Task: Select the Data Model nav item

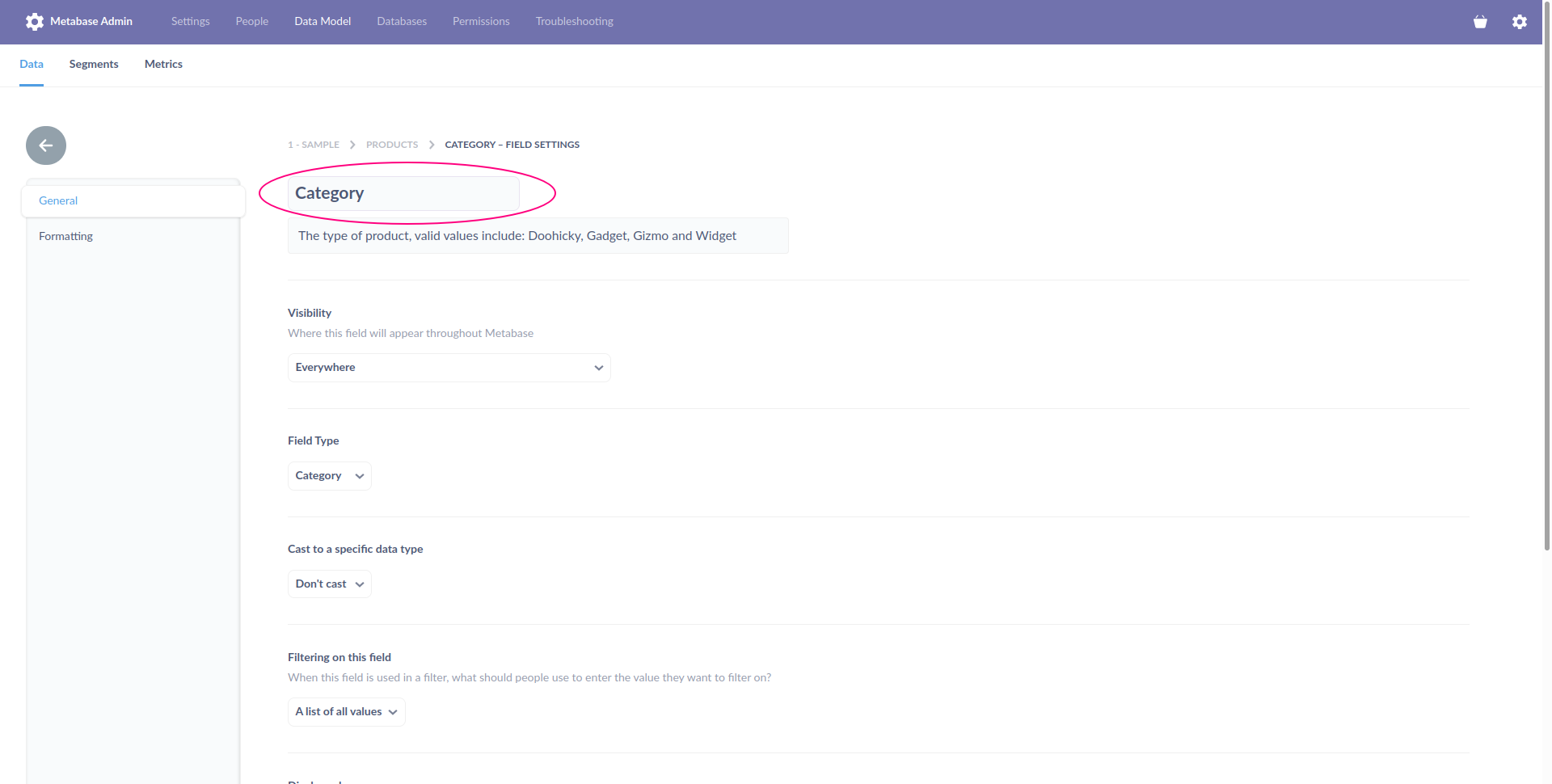Action: click(323, 22)
